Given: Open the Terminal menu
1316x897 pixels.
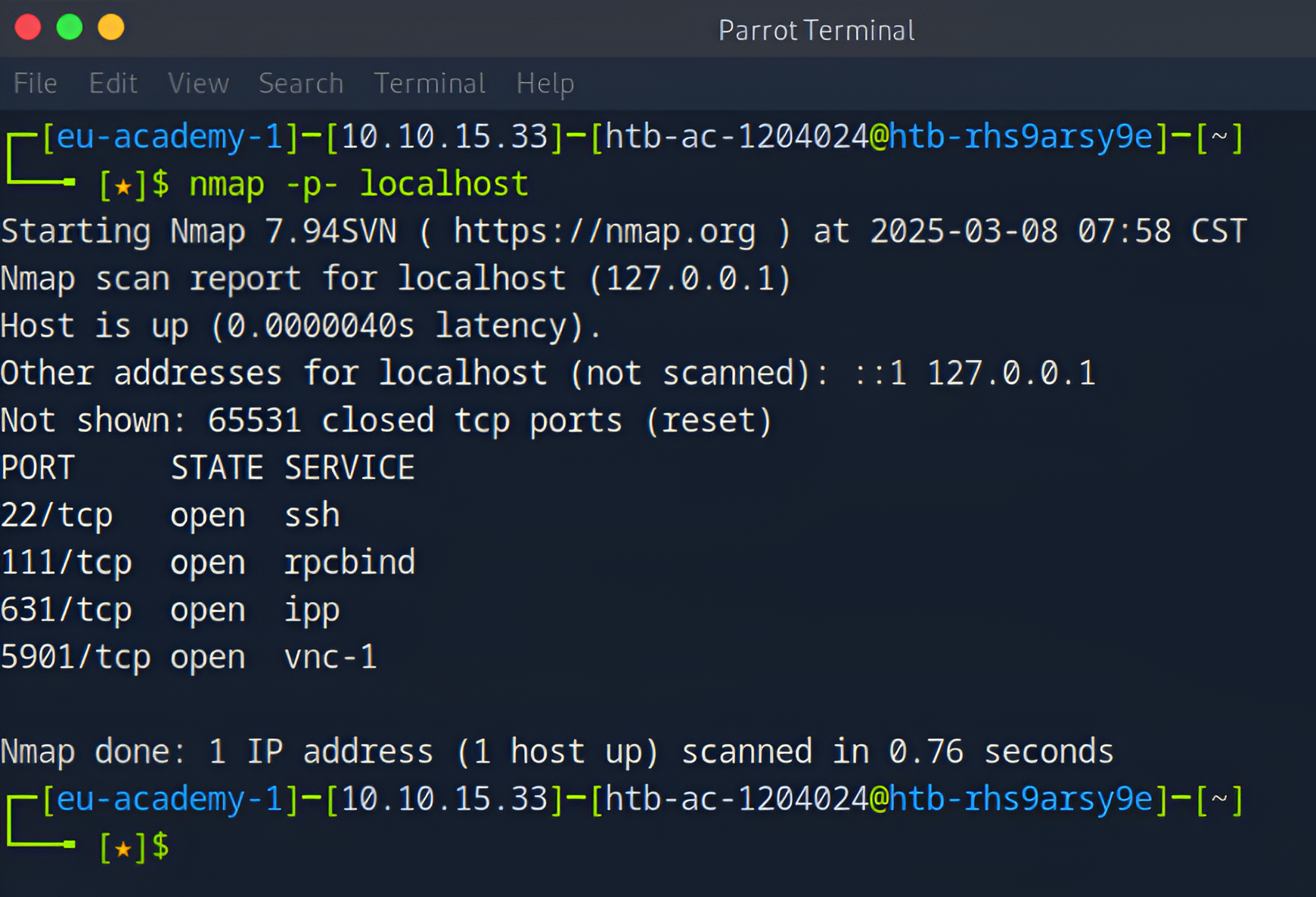Looking at the screenshot, I should tap(430, 83).
